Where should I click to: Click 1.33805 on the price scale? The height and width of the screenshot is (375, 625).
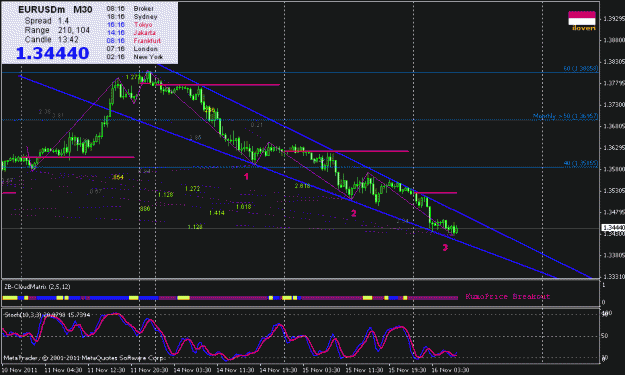click(614, 255)
